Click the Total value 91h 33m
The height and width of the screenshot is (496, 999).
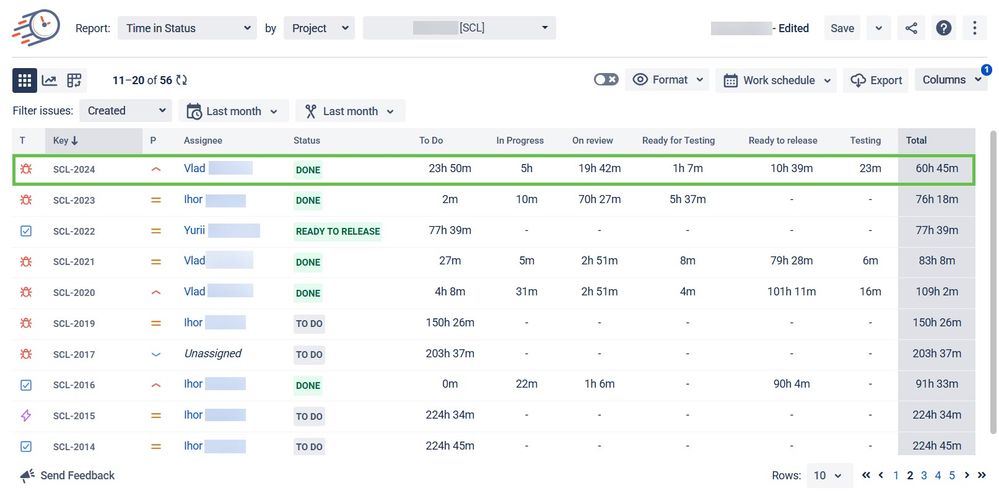935,384
